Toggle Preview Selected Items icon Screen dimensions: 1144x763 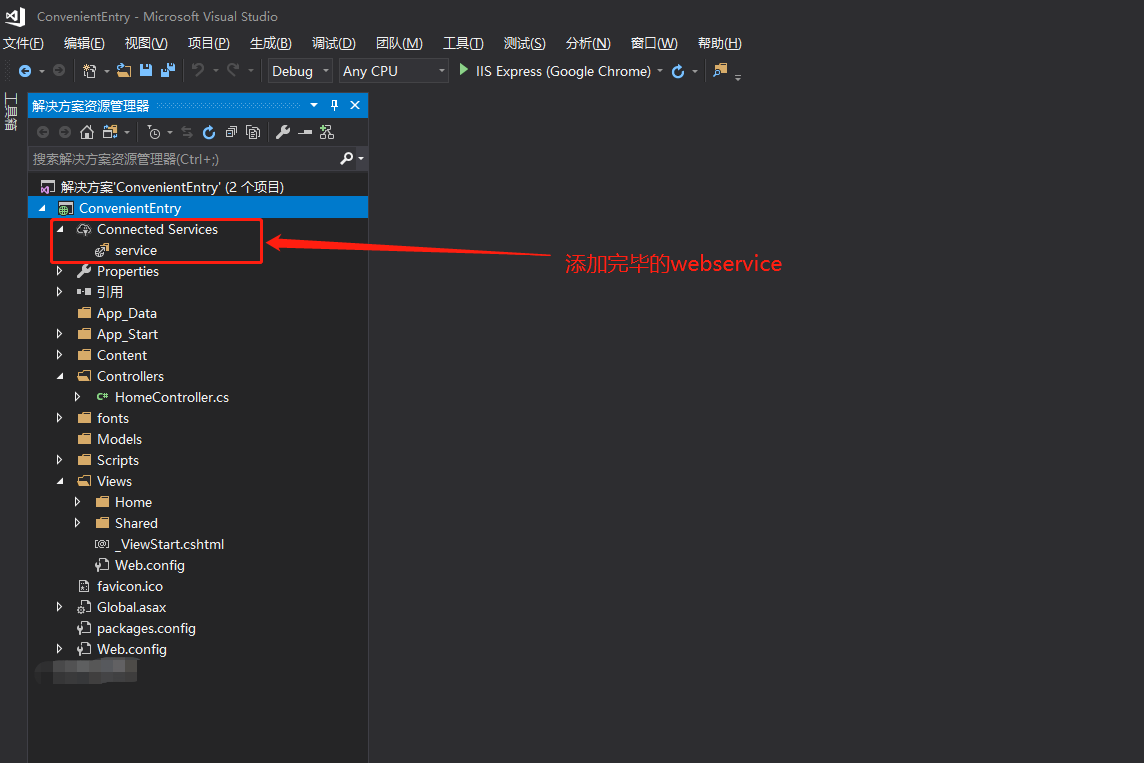click(x=305, y=132)
